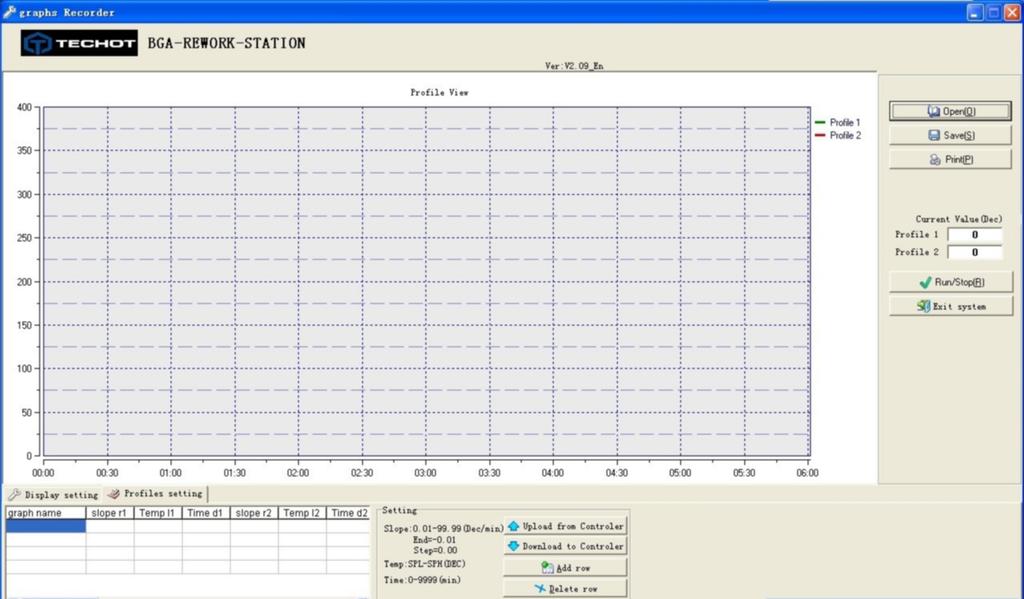Click the green checkmark Run/Stop icon
Screen dimensions: 1024x599
pyautogui.click(x=925, y=282)
